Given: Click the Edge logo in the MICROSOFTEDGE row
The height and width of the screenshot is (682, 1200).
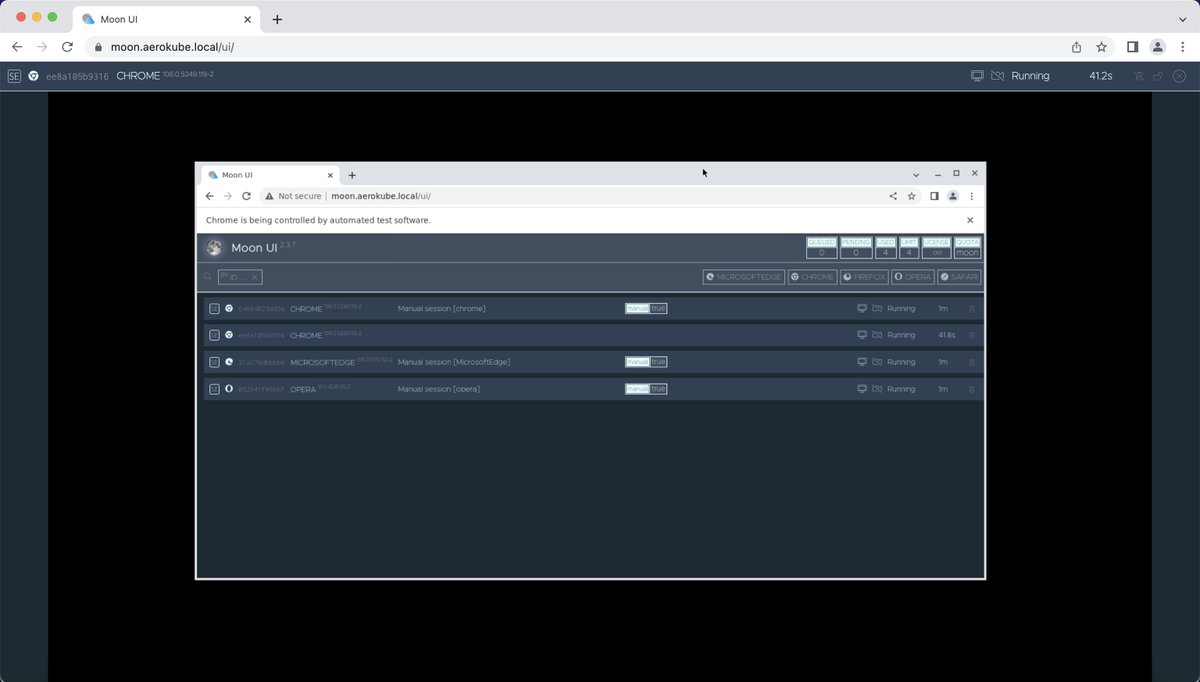Looking at the screenshot, I should click(229, 362).
